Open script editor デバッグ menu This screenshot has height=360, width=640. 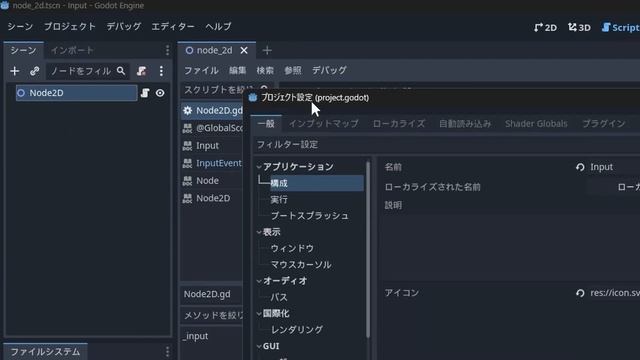329,70
